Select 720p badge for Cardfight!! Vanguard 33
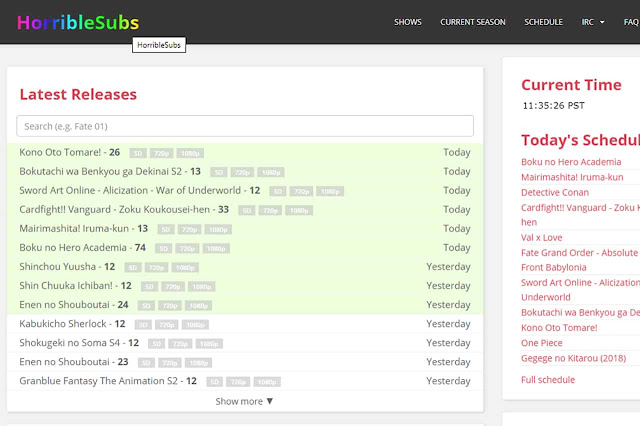Viewport: 640px width, 426px height. click(x=271, y=211)
